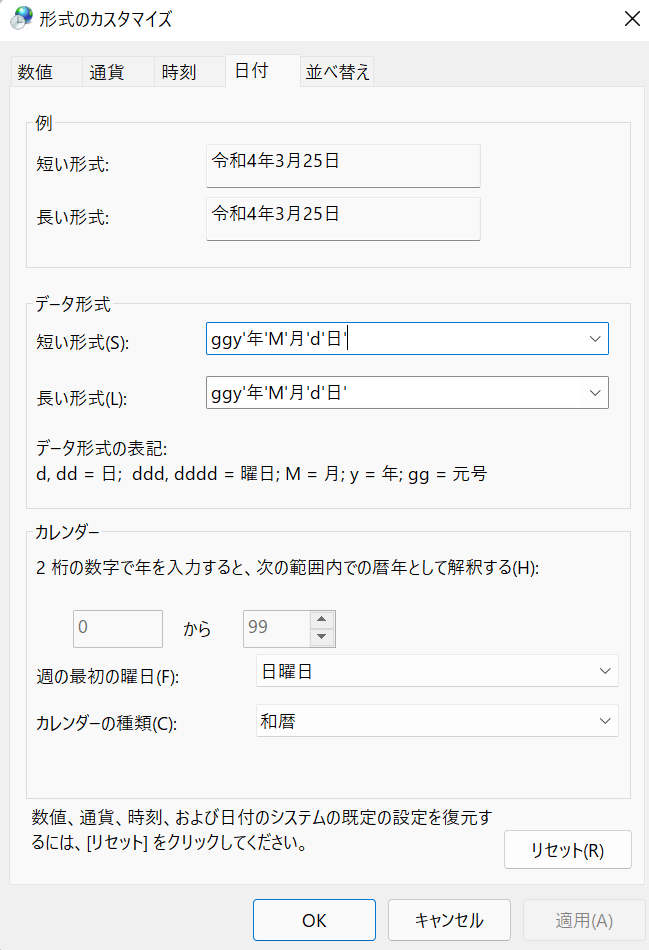The width and height of the screenshot is (649, 950).
Task: Close the 形式のカスタマイズ dialog
Action: click(632, 19)
